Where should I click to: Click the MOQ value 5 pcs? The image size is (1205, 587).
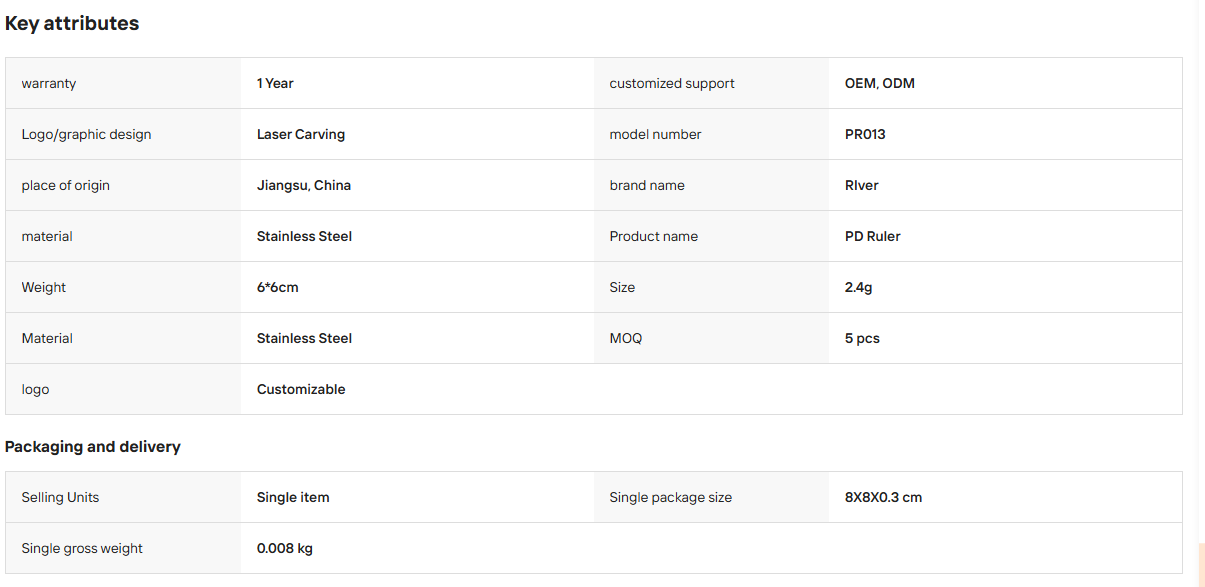tap(862, 338)
